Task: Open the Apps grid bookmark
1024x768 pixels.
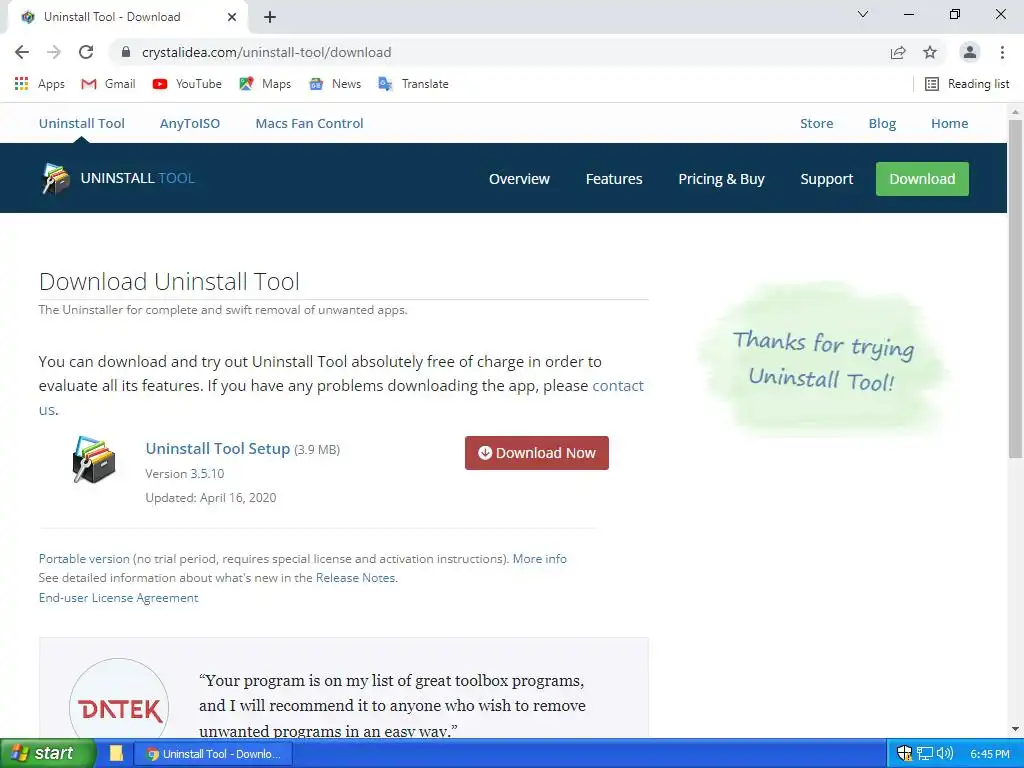Action: (39, 84)
